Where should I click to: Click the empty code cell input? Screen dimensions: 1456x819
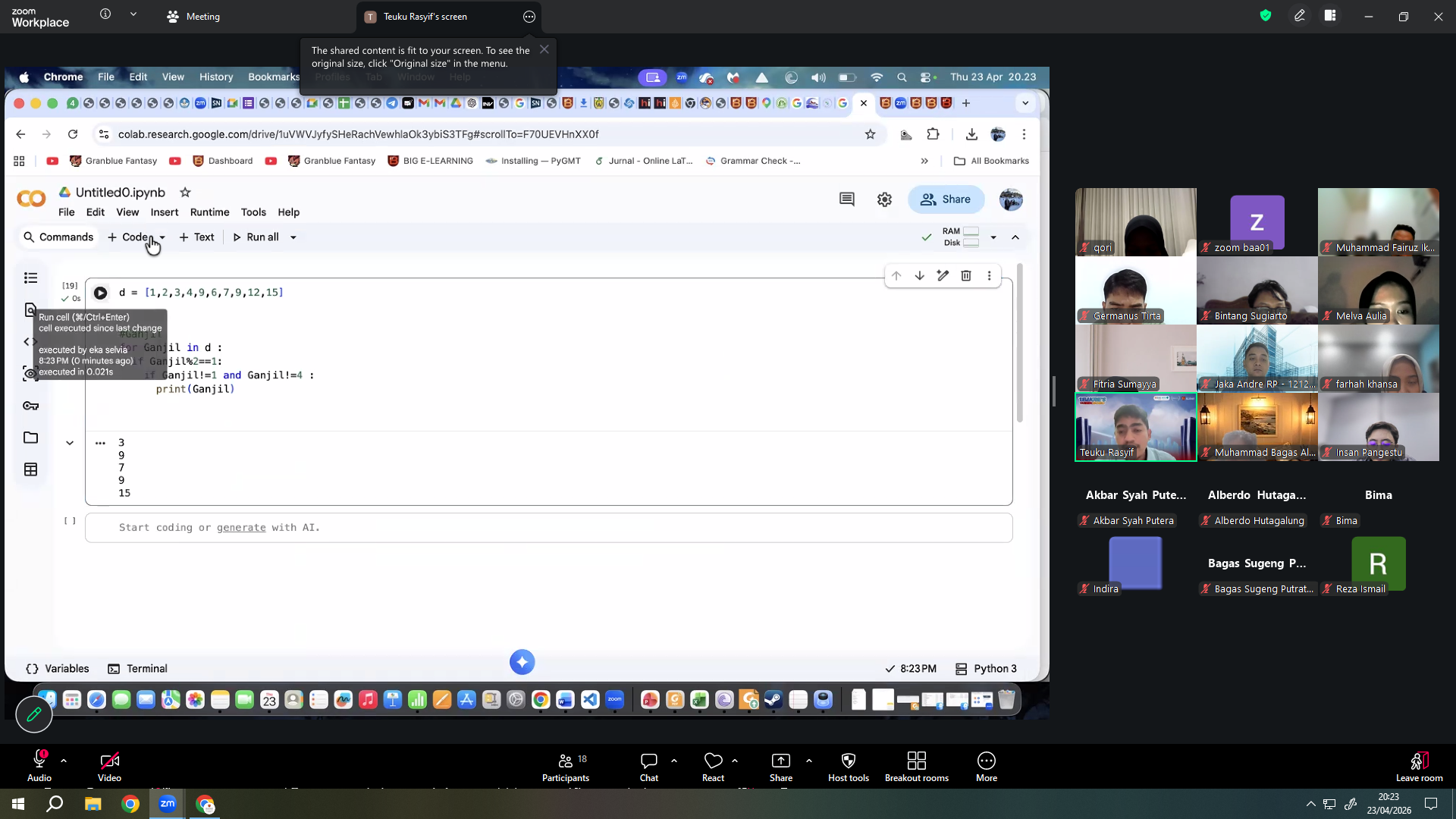tap(549, 528)
